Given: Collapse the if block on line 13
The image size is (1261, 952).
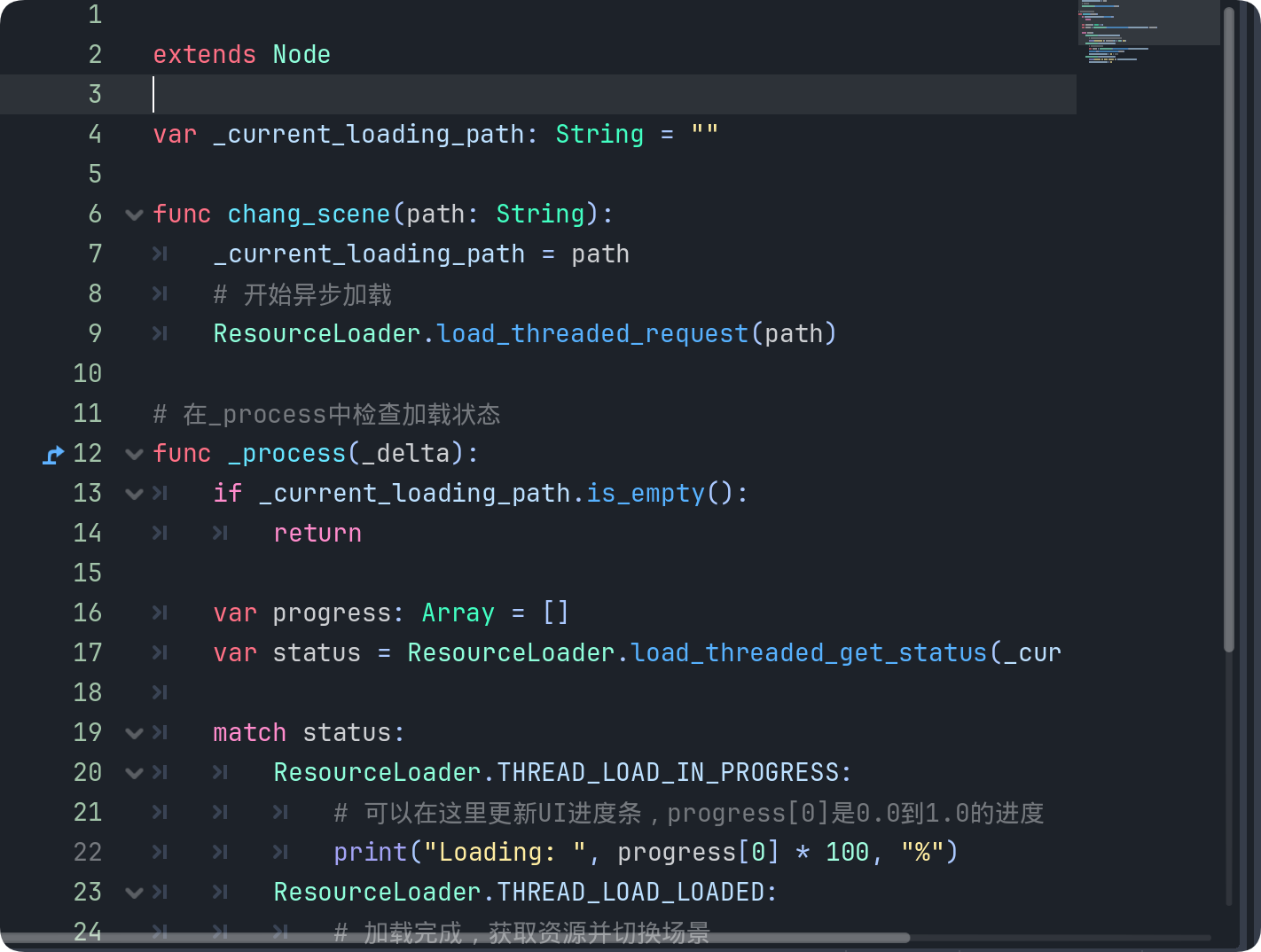Looking at the screenshot, I should pos(134,494).
